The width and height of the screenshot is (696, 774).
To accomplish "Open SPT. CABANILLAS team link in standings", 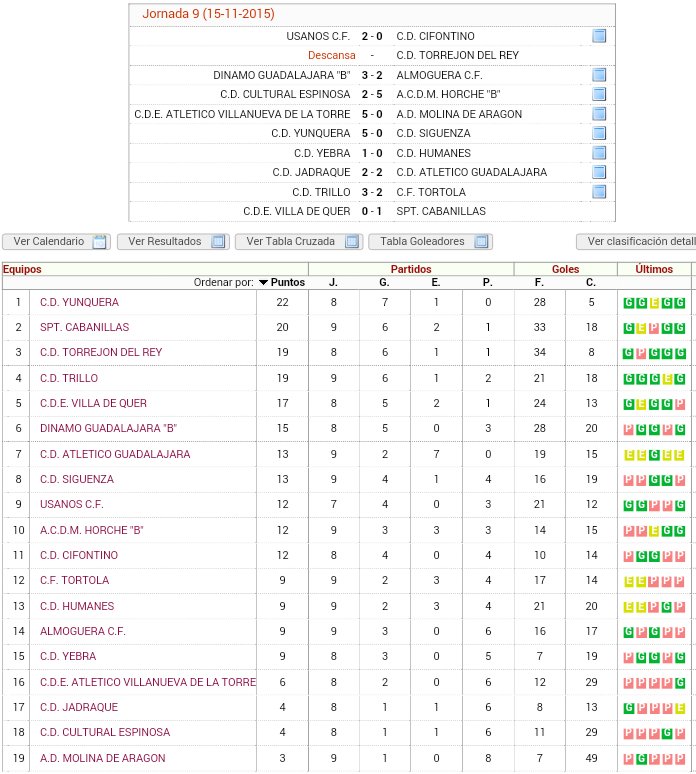I will pyautogui.click(x=84, y=327).
